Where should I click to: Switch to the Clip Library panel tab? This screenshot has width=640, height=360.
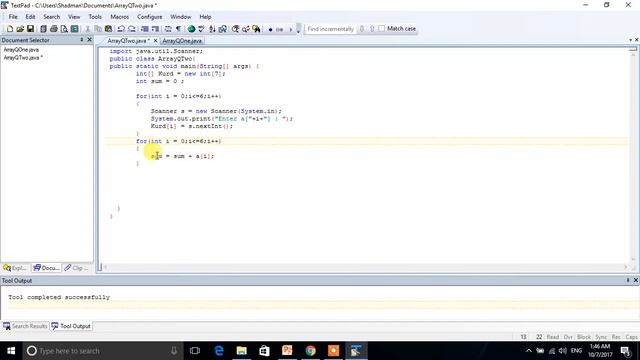(x=76, y=268)
